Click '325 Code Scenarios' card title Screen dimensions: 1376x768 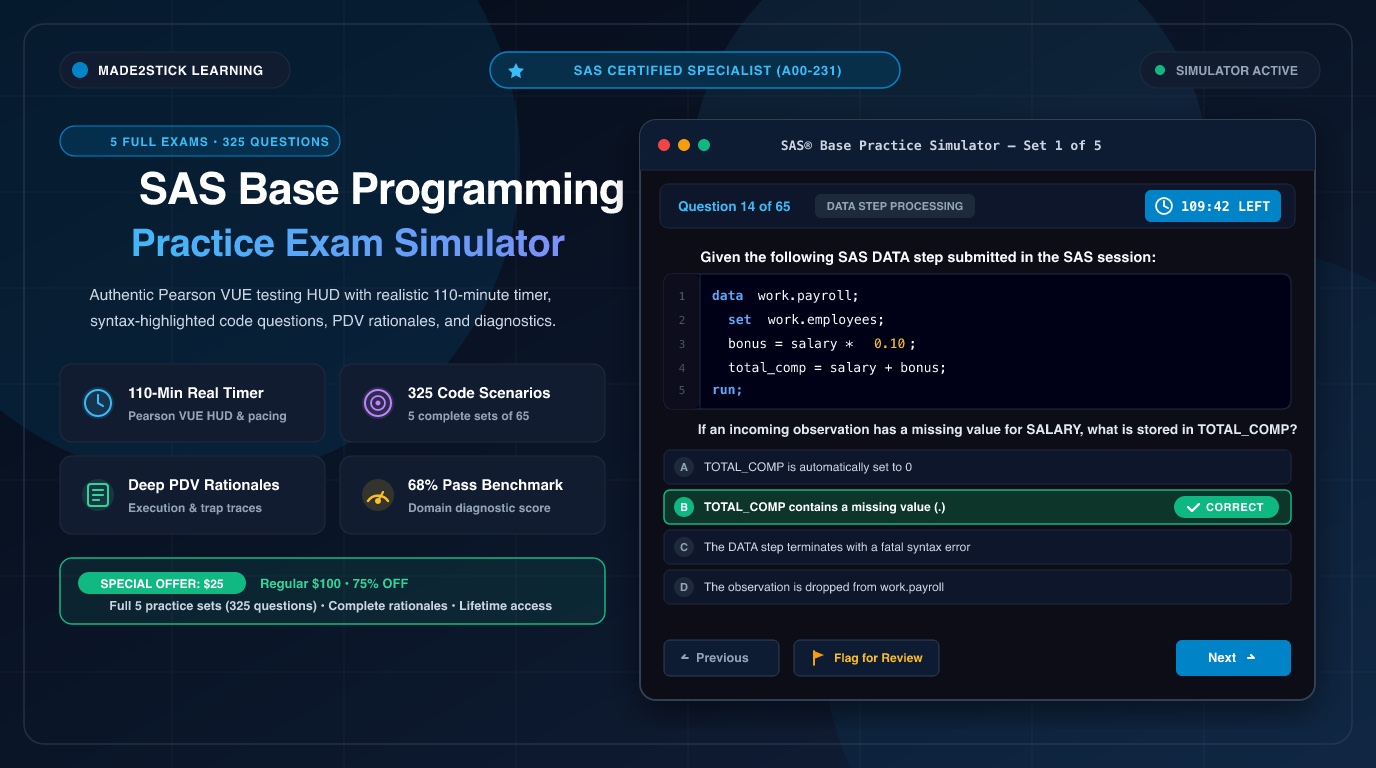click(x=479, y=393)
